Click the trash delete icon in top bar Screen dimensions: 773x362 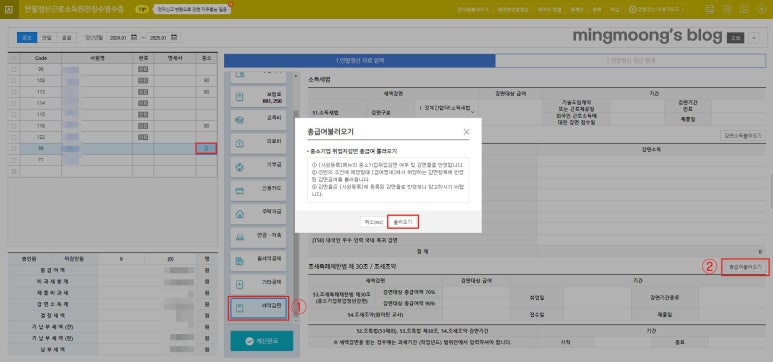pos(727,9)
